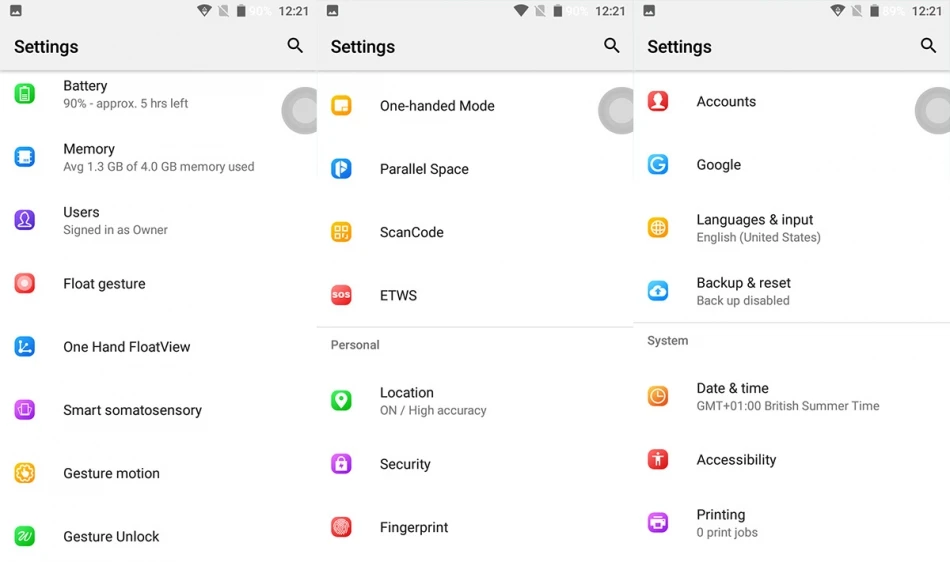Tap the Parallel Space icon
Image resolution: width=950 pixels, height=562 pixels.
coord(341,168)
